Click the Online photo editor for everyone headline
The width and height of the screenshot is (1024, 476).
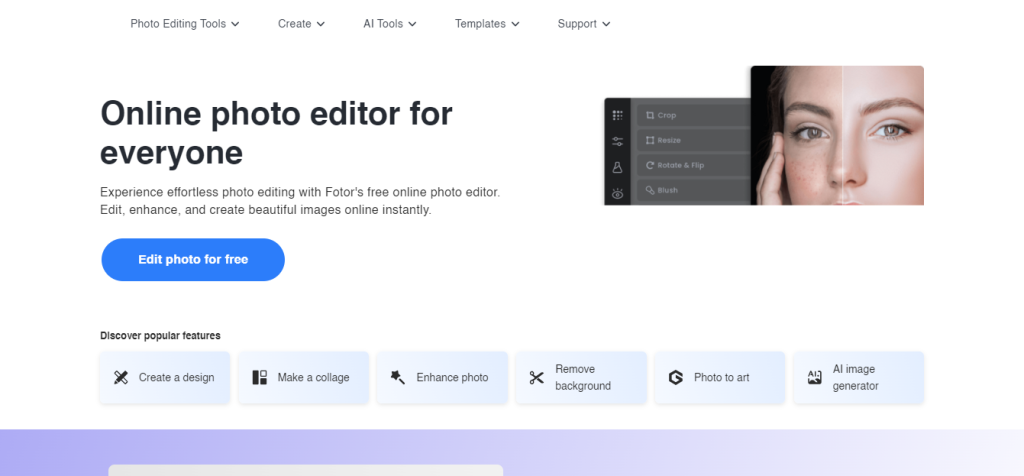[276, 133]
